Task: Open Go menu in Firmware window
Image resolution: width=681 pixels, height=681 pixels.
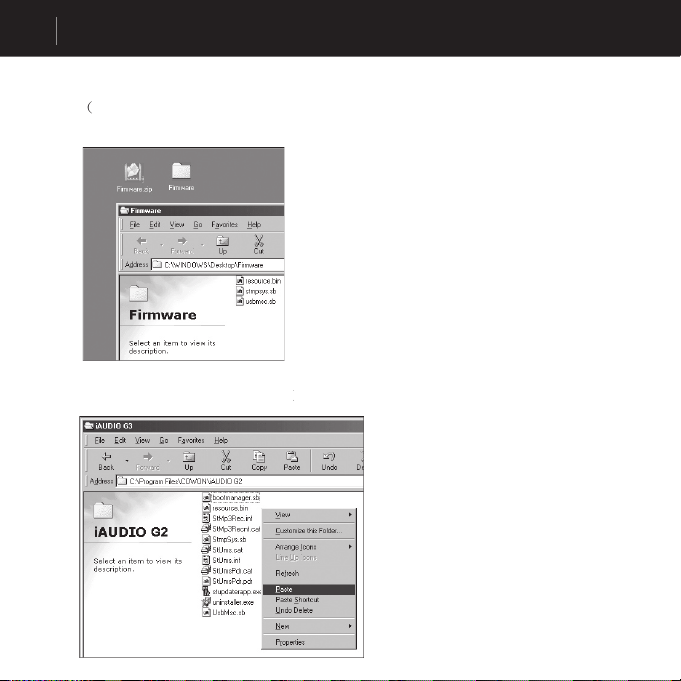Action: (x=198, y=225)
